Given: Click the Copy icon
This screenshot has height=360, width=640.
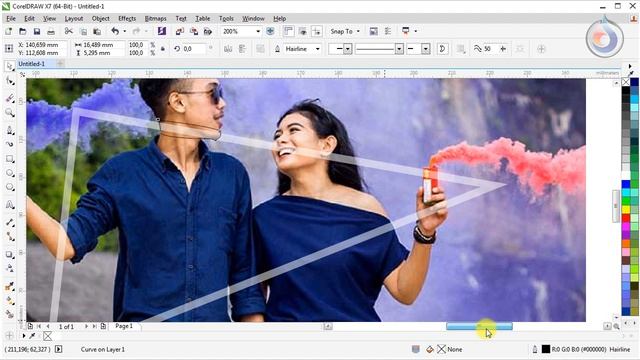Looking at the screenshot, I should click(83, 31).
